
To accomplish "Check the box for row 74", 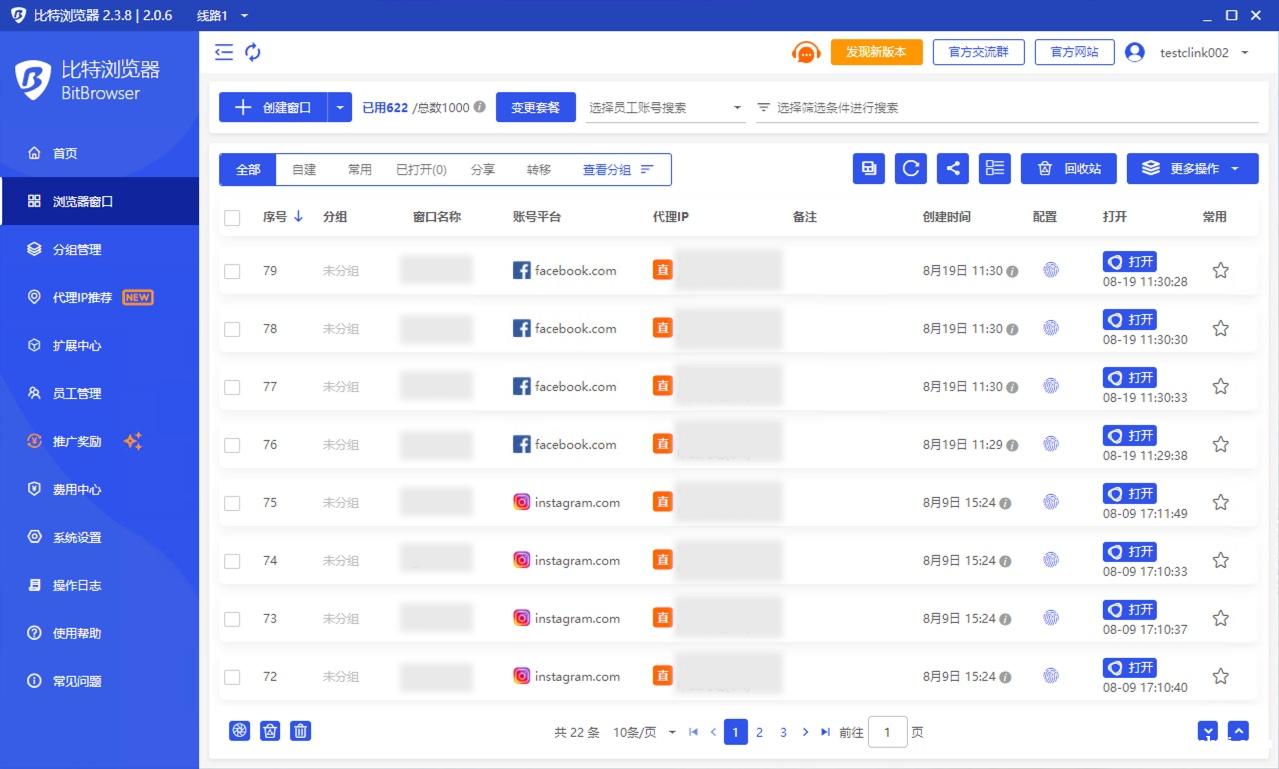I will point(232,561).
